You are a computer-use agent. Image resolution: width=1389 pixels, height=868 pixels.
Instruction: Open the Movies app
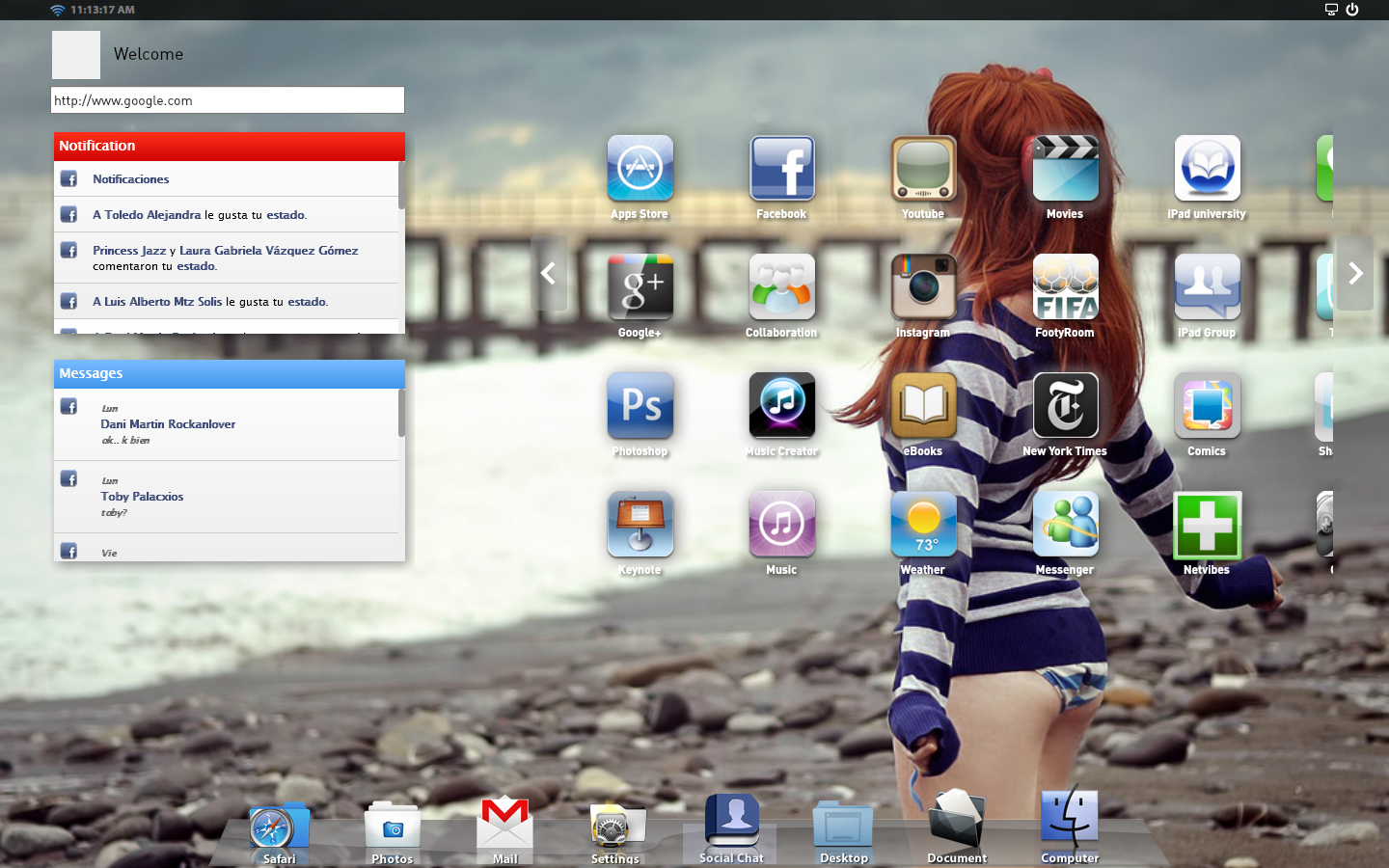[x=1065, y=168]
